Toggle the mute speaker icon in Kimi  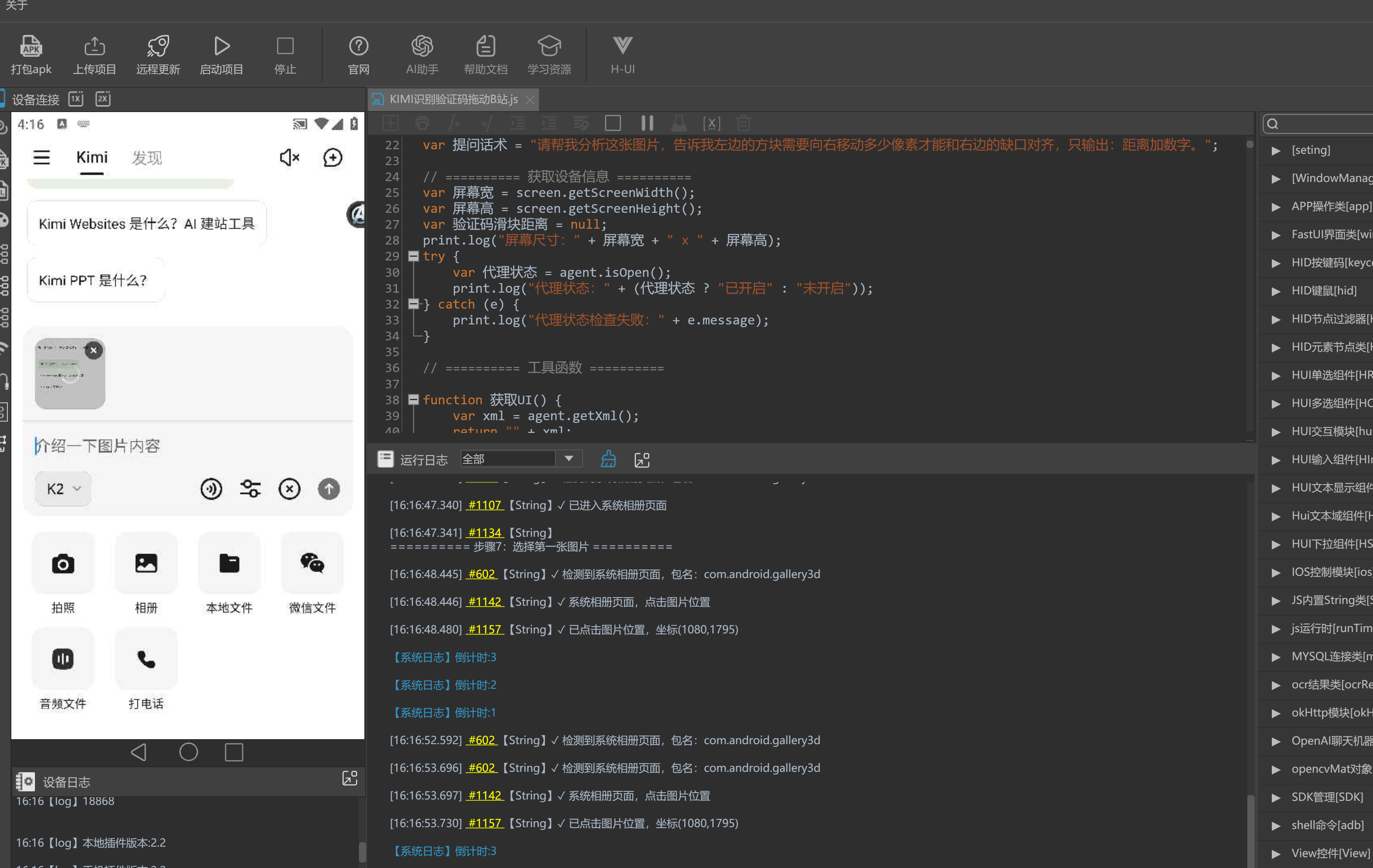click(x=289, y=157)
